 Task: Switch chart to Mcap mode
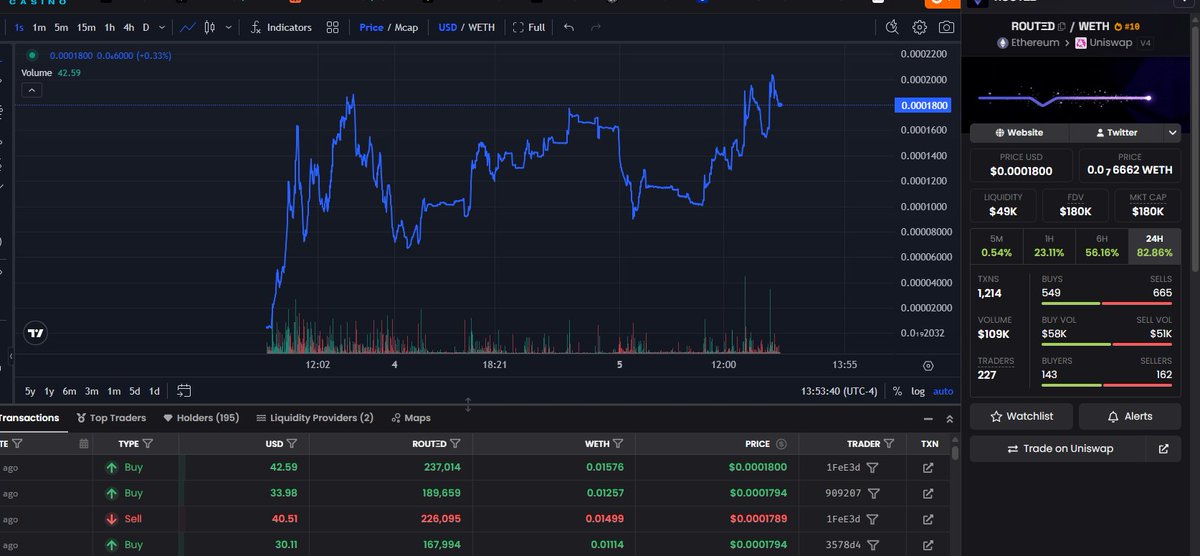click(x=406, y=27)
